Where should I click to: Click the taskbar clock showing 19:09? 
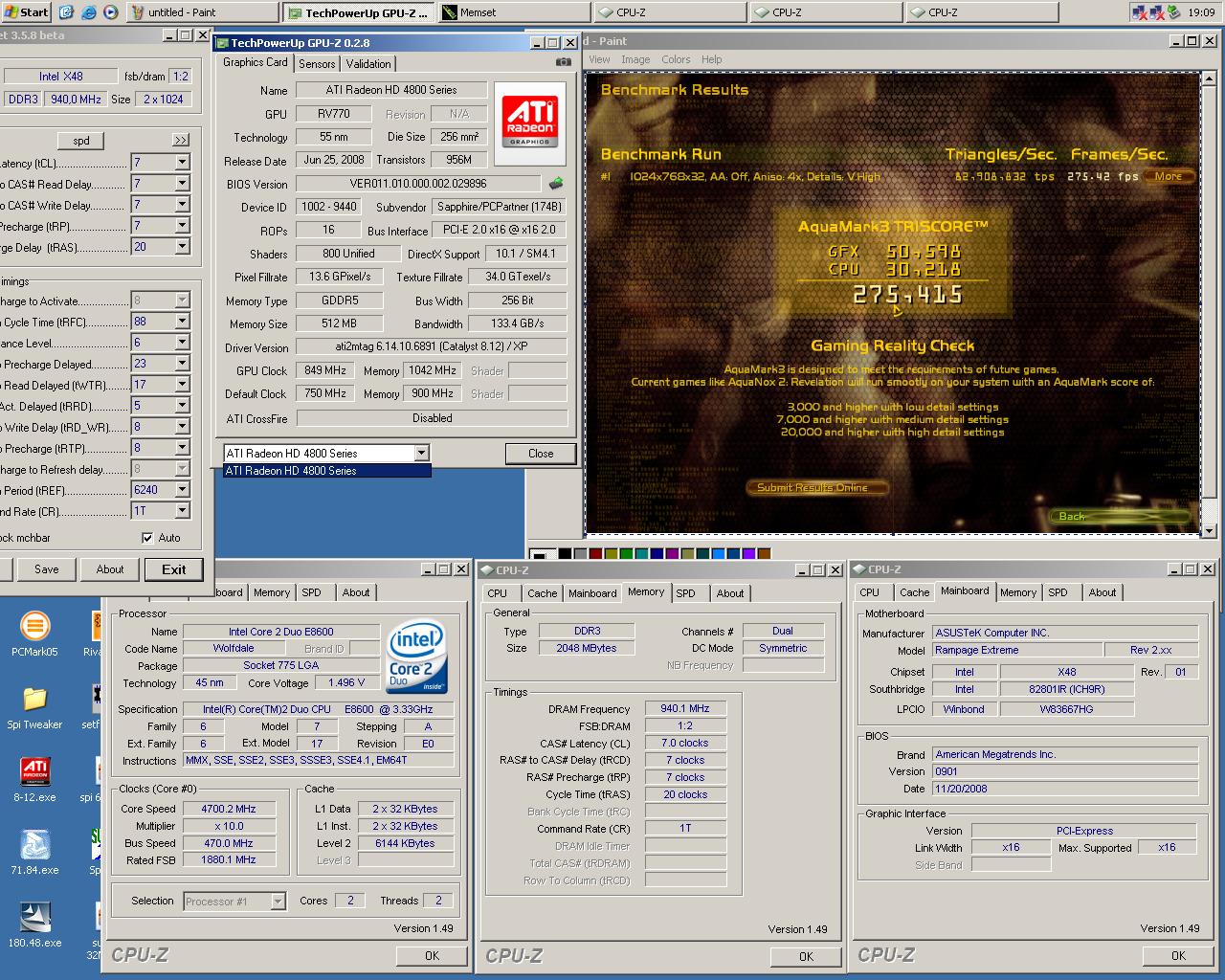pyautogui.click(x=1201, y=12)
